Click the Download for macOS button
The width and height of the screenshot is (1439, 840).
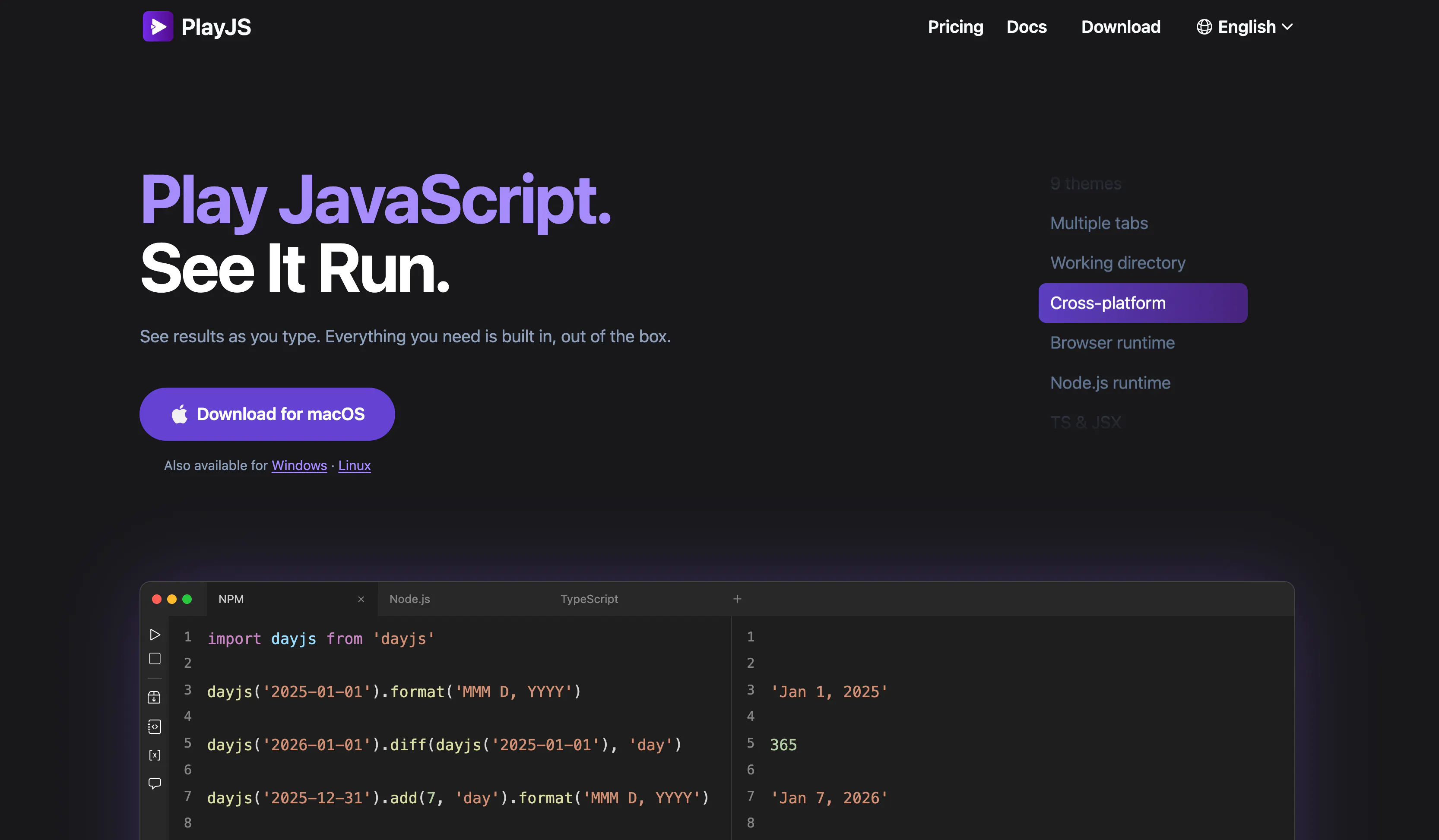(267, 414)
